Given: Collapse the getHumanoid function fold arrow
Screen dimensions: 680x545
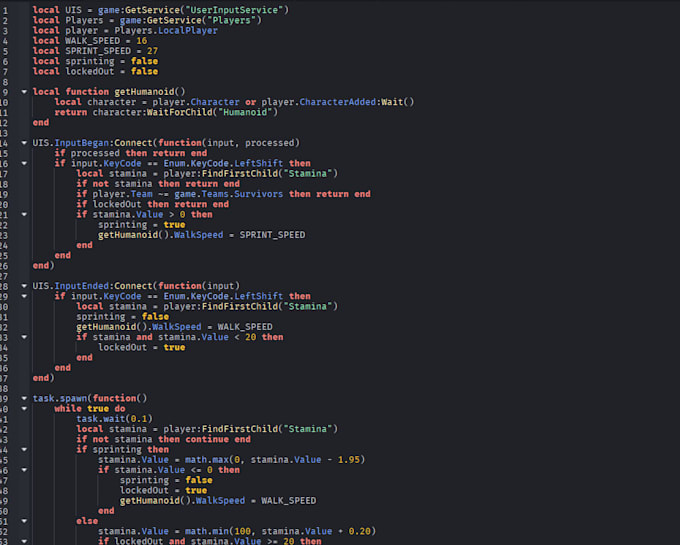Looking at the screenshot, I should [24, 92].
